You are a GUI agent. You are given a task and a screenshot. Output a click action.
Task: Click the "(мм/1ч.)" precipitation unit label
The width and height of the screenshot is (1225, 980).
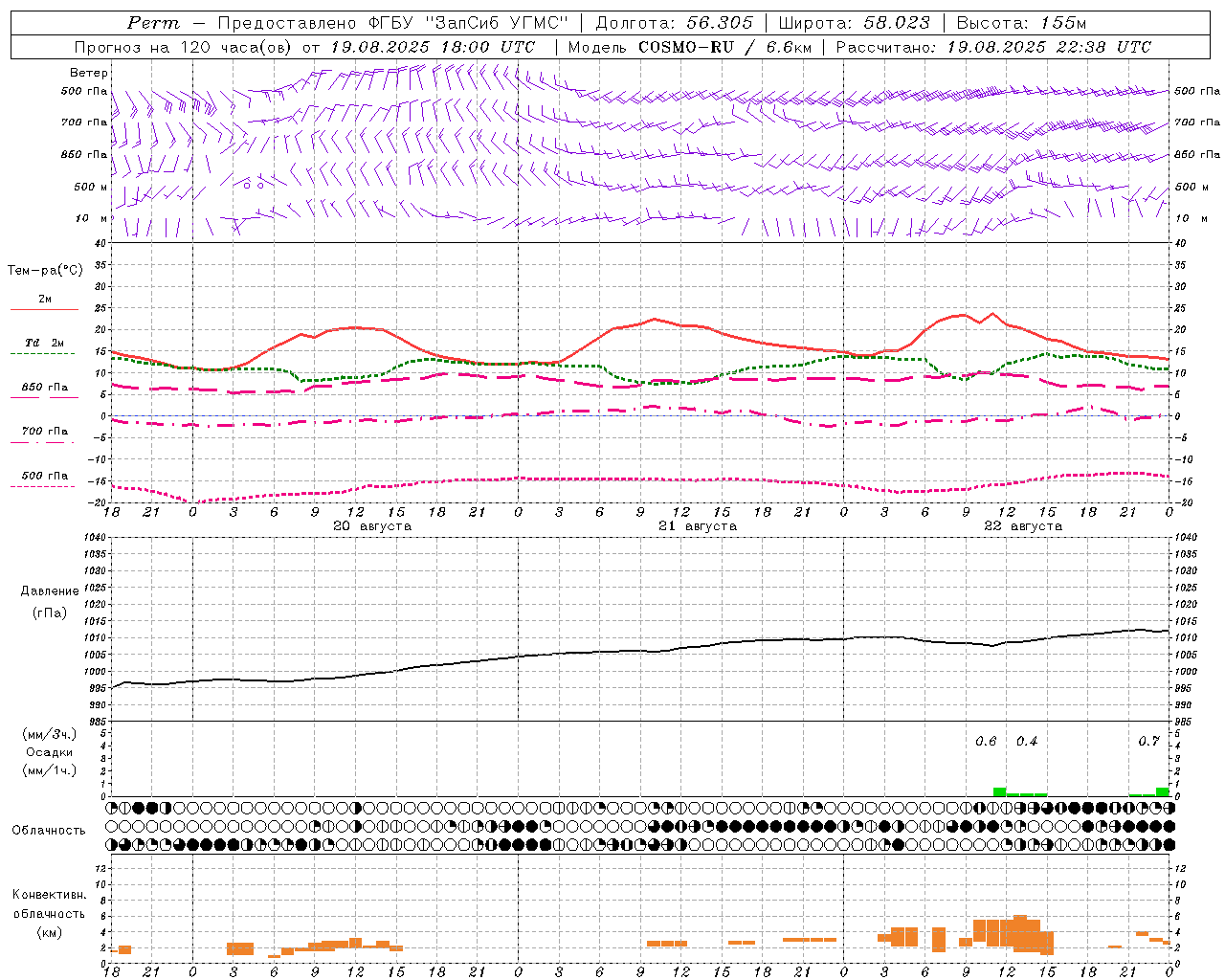[x=50, y=769]
